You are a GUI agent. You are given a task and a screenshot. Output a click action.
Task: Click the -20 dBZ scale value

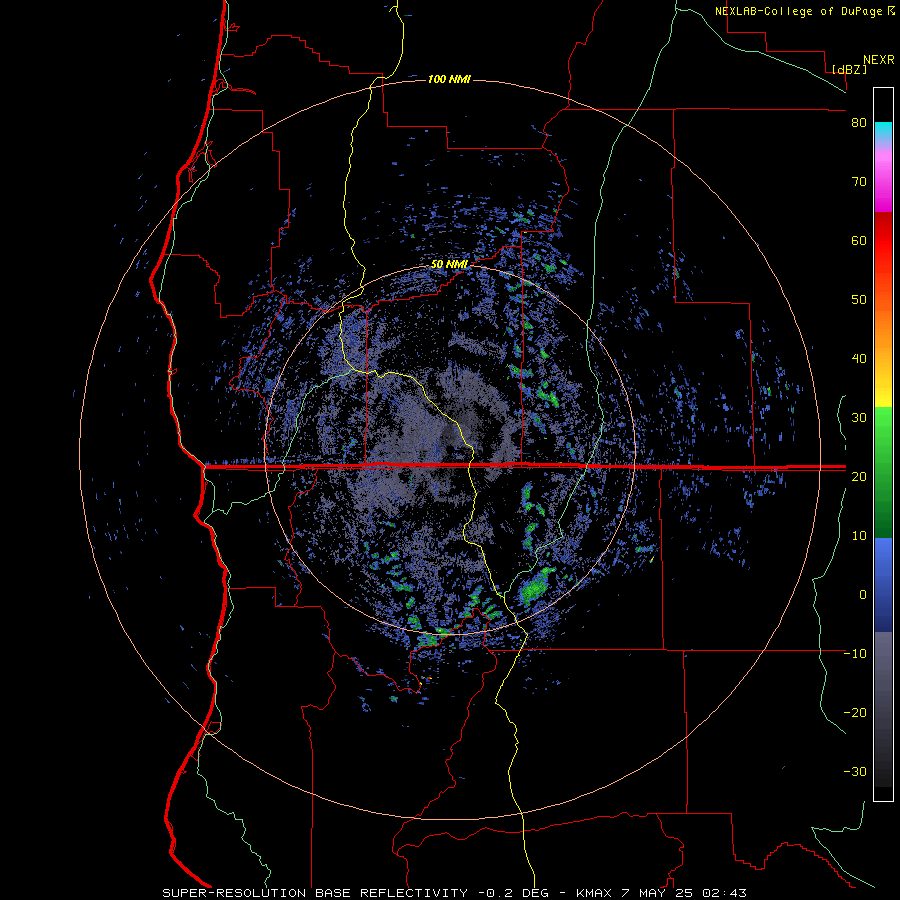[x=855, y=713]
